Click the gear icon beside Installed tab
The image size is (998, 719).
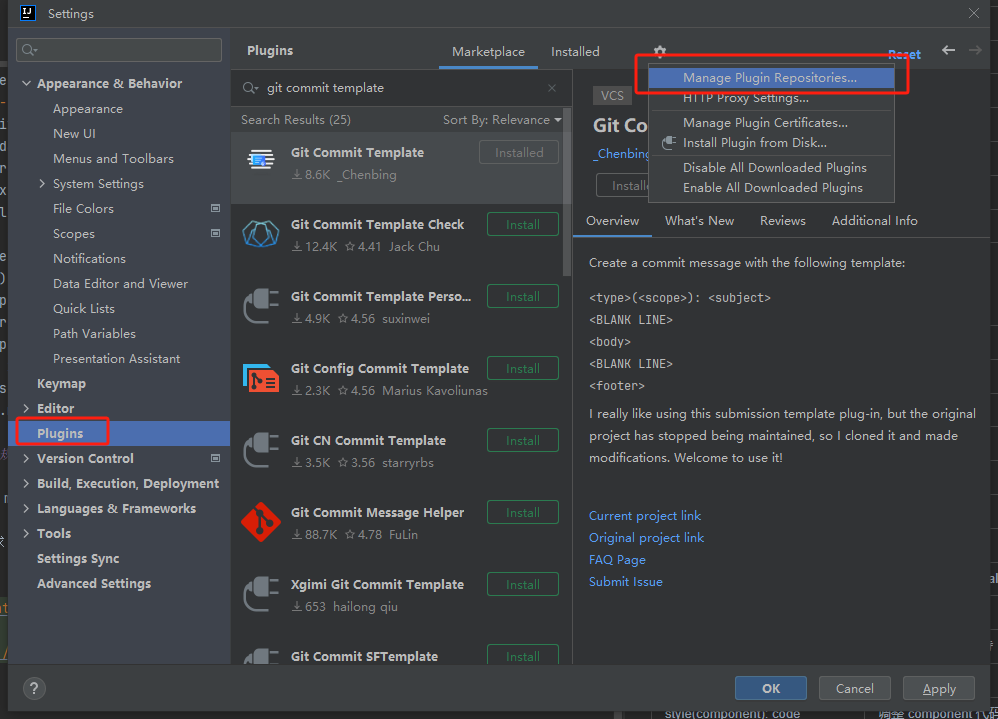(660, 51)
